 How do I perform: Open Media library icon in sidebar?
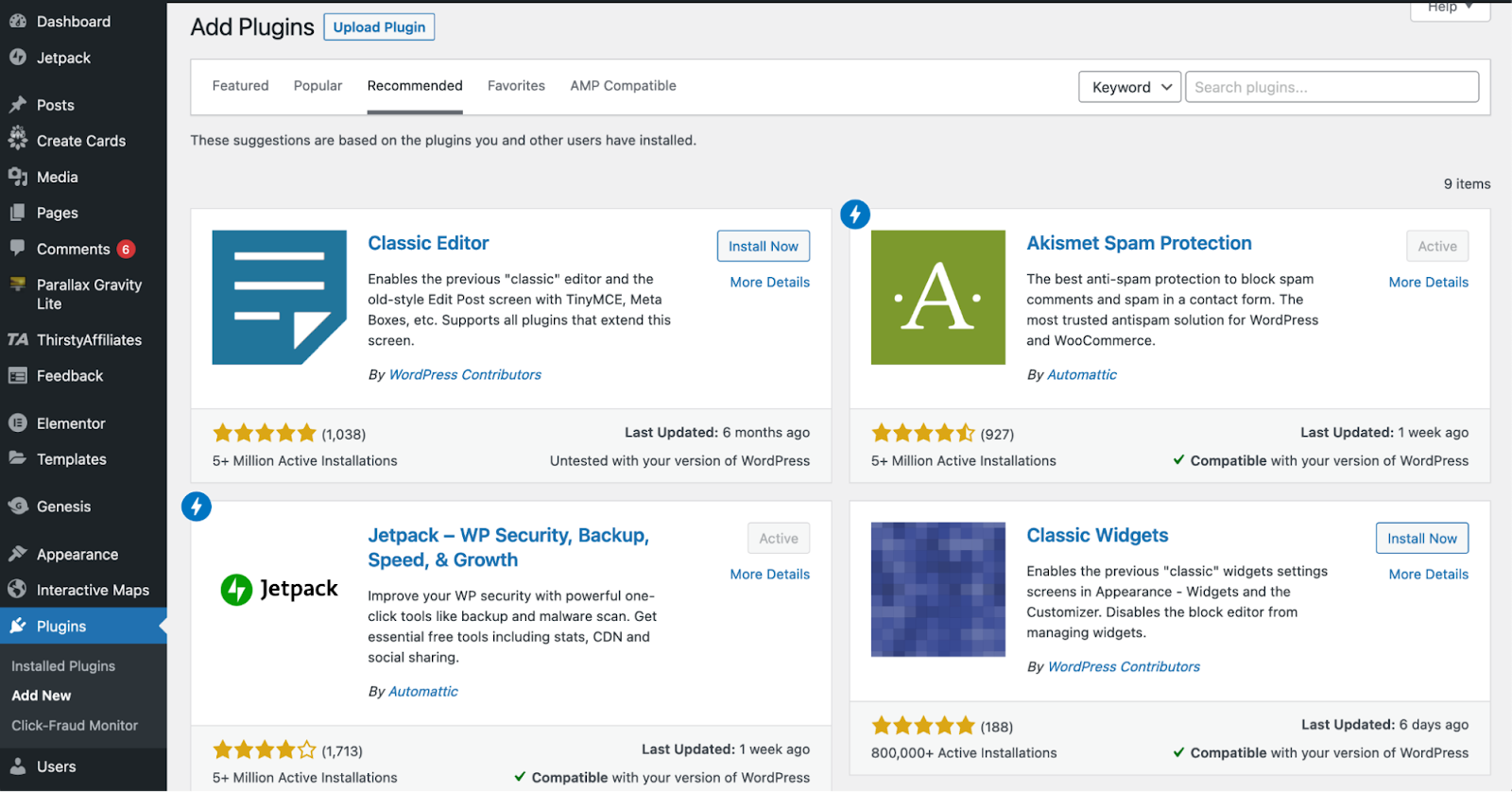[x=18, y=177]
